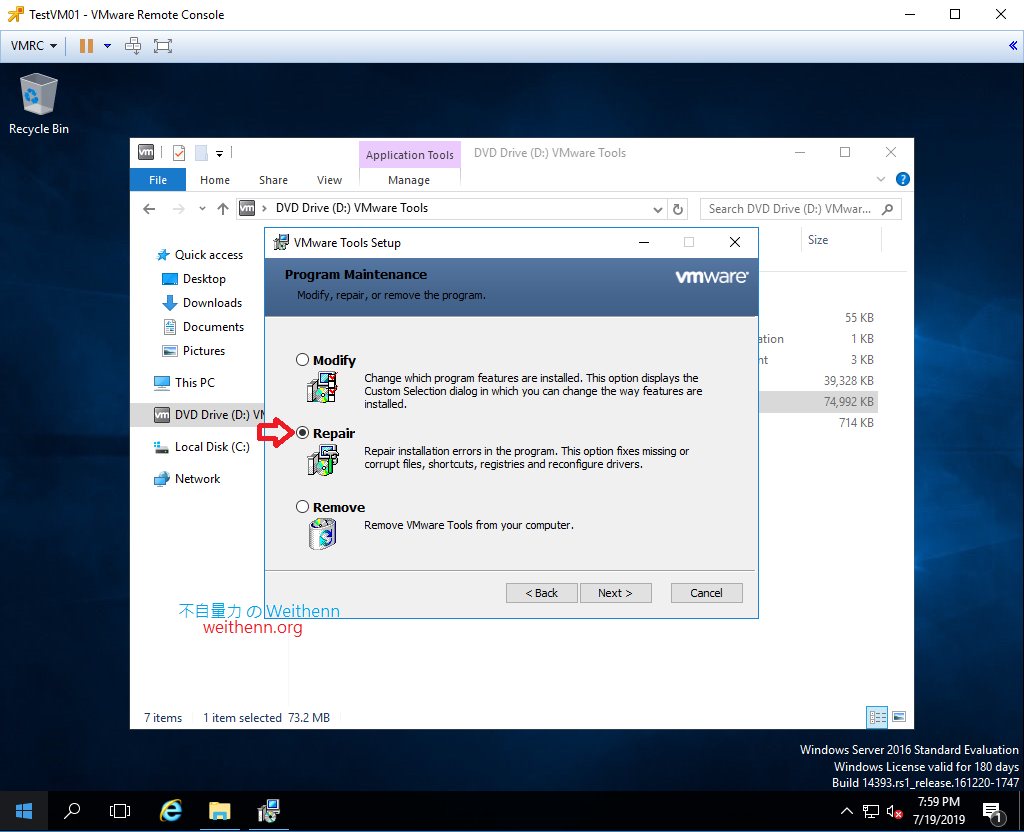
Task: Click inside the Explorer search box
Action: click(x=790, y=208)
